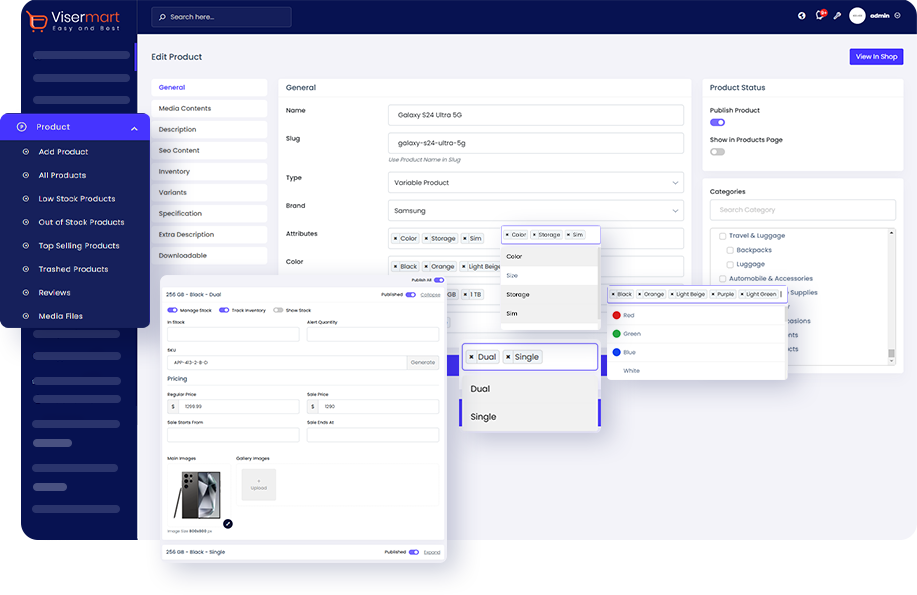Remove the Purple color chip
Image resolution: width=917 pixels, height=595 pixels.
[x=713, y=294]
